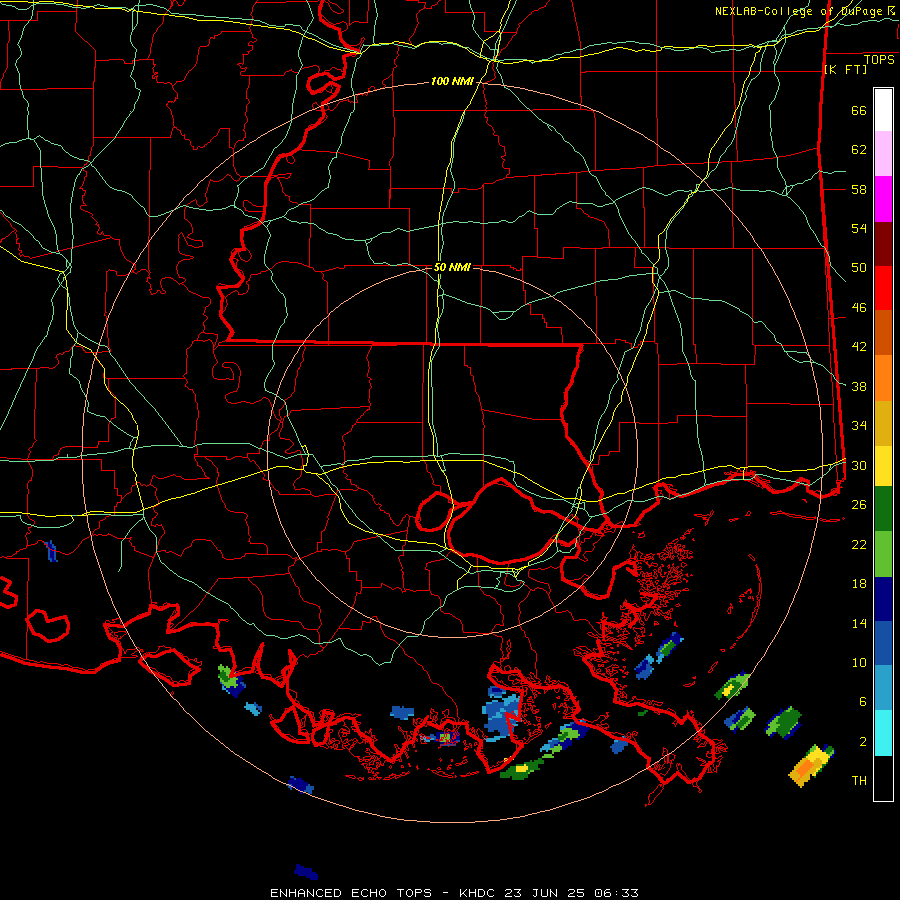Click the "58" legend value
The width and height of the screenshot is (900, 900).
(859, 189)
